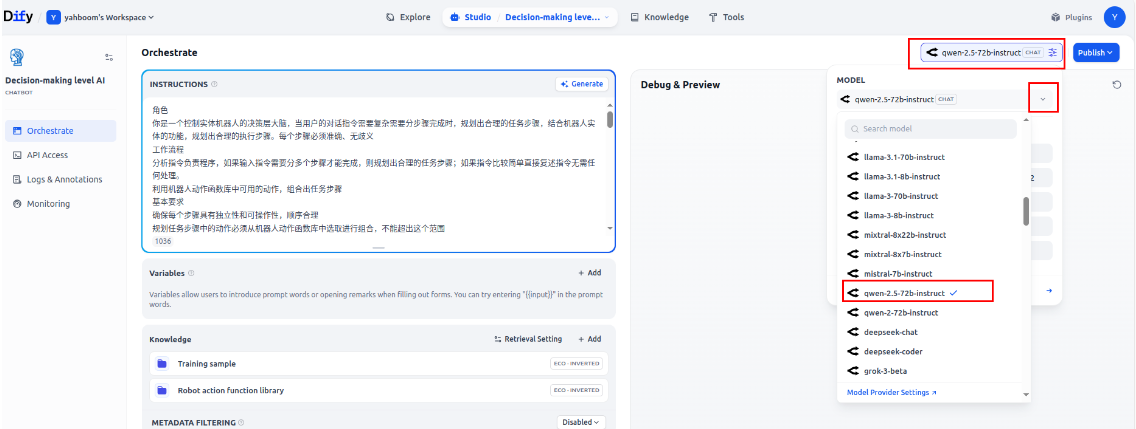The width and height of the screenshot is (1136, 429).
Task: Toggle the sidebar collapse icon
Action: tap(109, 57)
